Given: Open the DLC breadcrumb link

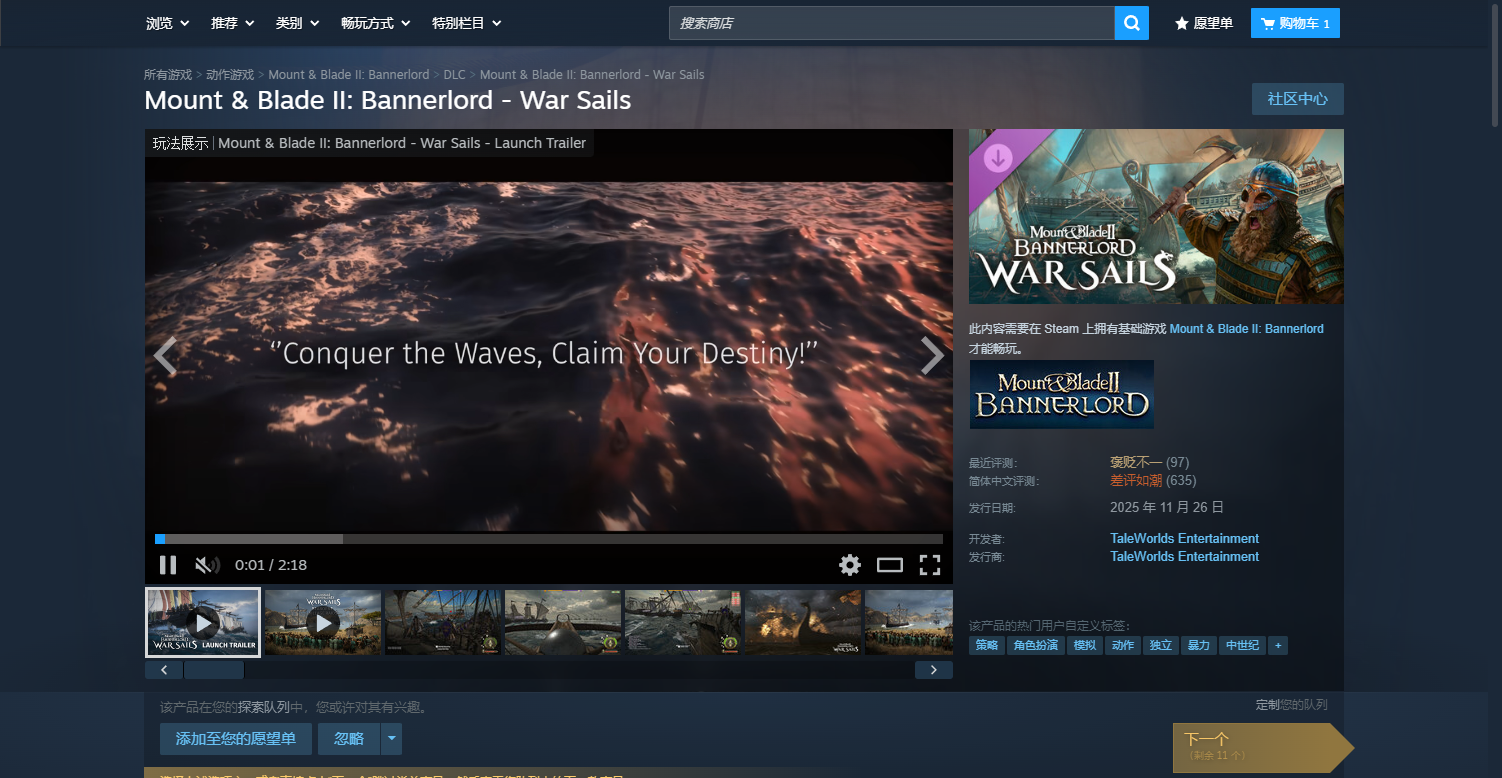Looking at the screenshot, I should (455, 75).
